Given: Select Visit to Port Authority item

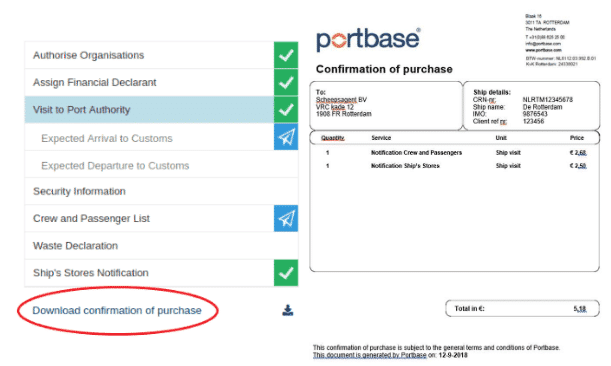Looking at the screenshot, I should pos(149,110).
